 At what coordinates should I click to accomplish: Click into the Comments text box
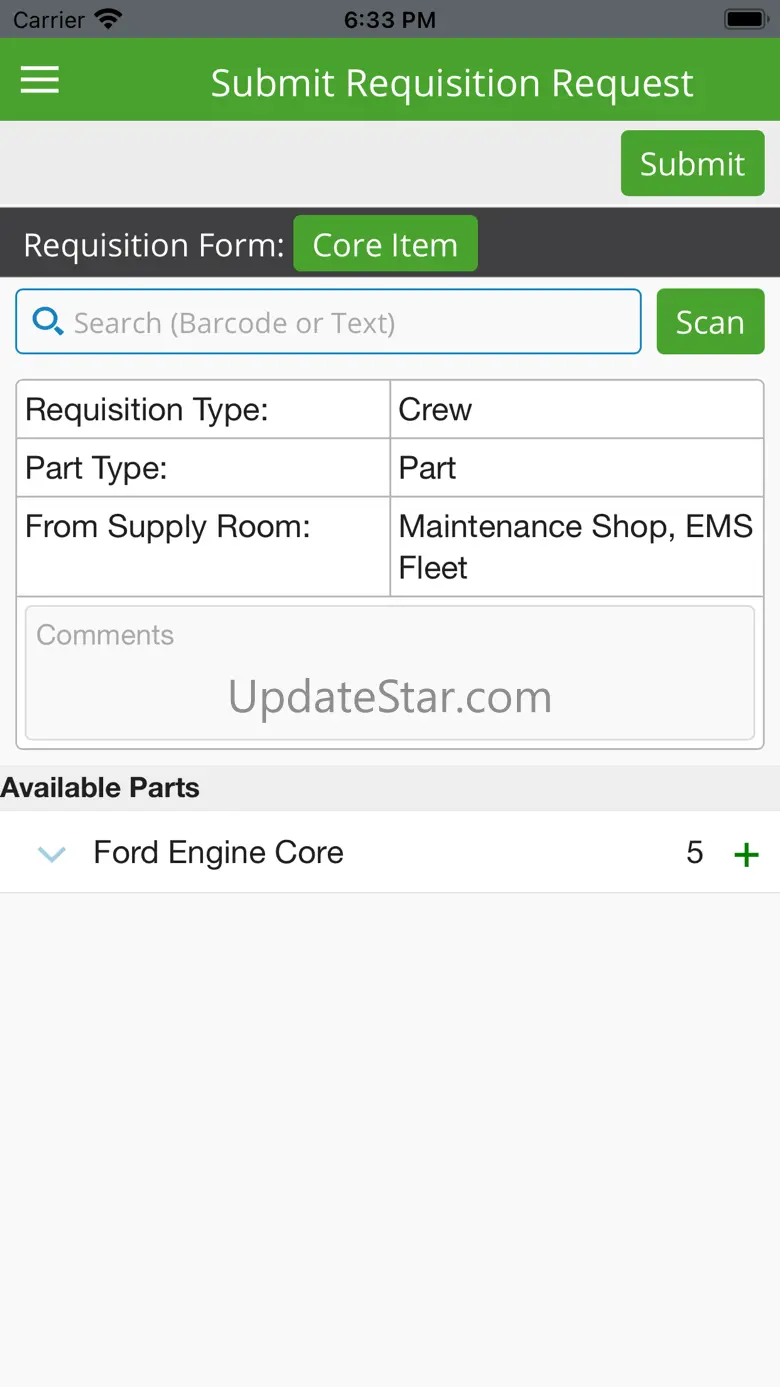tap(390, 673)
